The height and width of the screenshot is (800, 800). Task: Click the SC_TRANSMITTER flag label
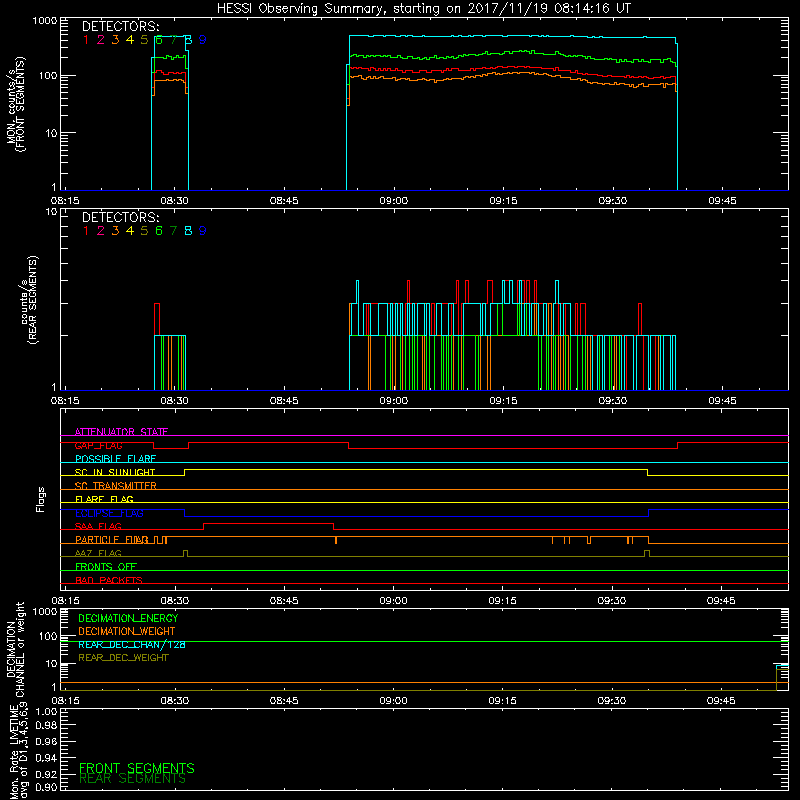pyautogui.click(x=116, y=486)
